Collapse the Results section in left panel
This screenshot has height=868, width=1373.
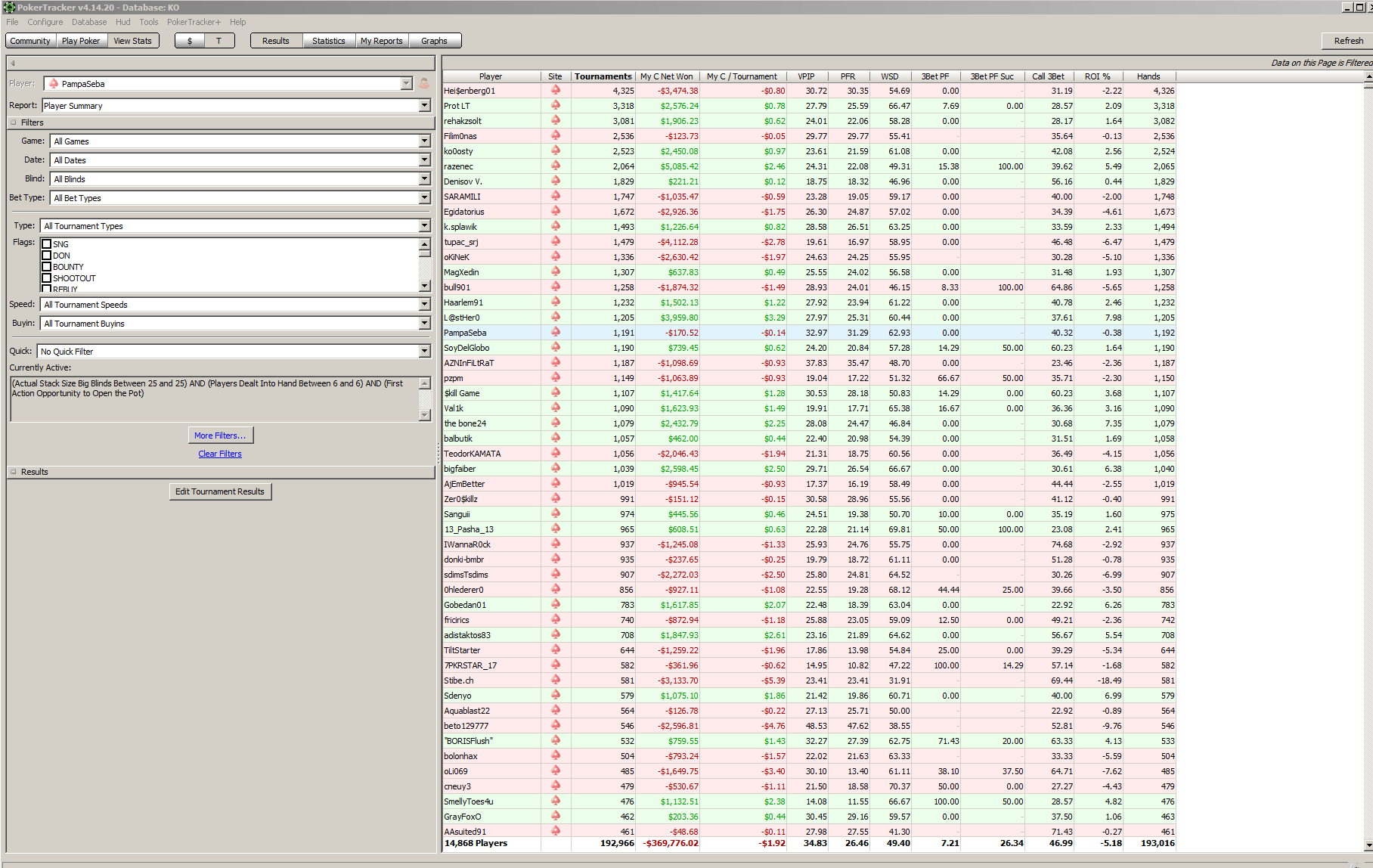pyautogui.click(x=14, y=472)
